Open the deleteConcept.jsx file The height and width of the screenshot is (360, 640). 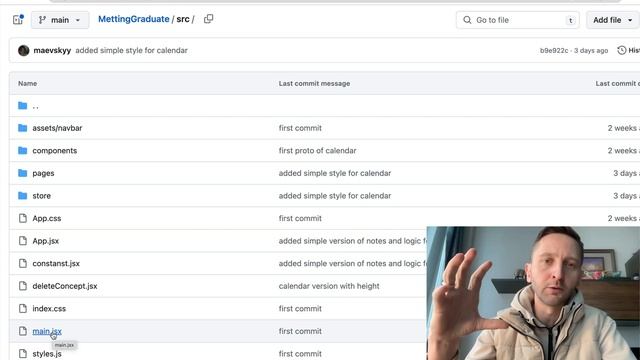click(65, 286)
